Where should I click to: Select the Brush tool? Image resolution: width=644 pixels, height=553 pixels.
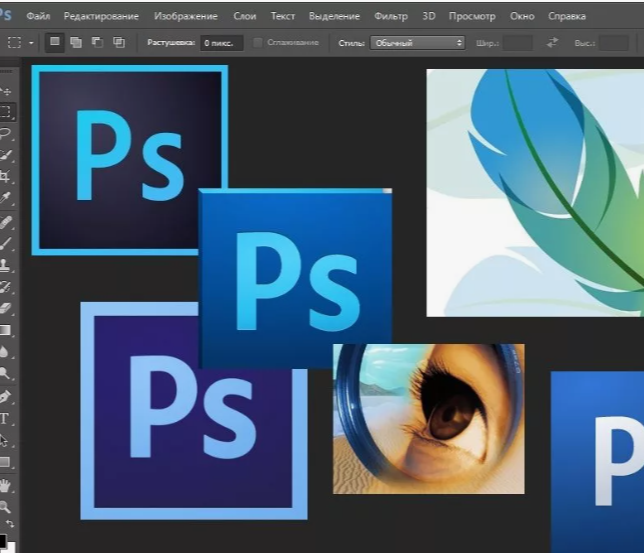coord(6,244)
